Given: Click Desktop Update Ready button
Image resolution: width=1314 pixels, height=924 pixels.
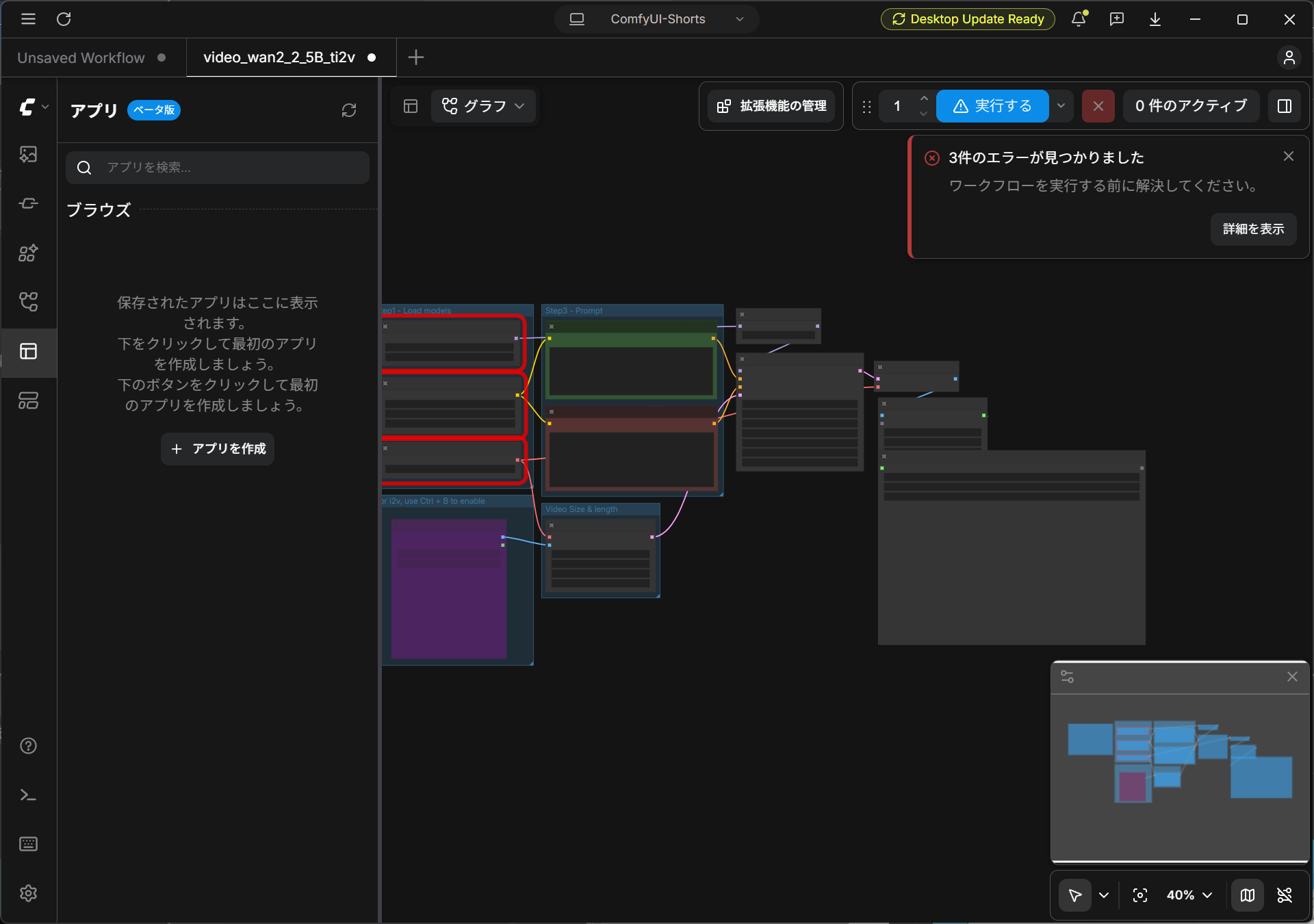Looking at the screenshot, I should tap(968, 19).
